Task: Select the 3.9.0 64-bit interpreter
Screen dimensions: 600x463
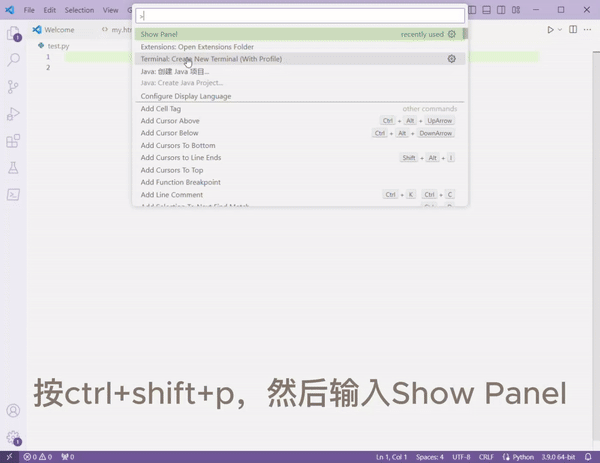Action: (558, 457)
